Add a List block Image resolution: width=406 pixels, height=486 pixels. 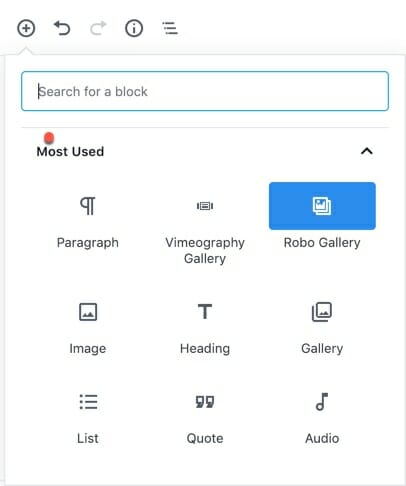coord(88,402)
